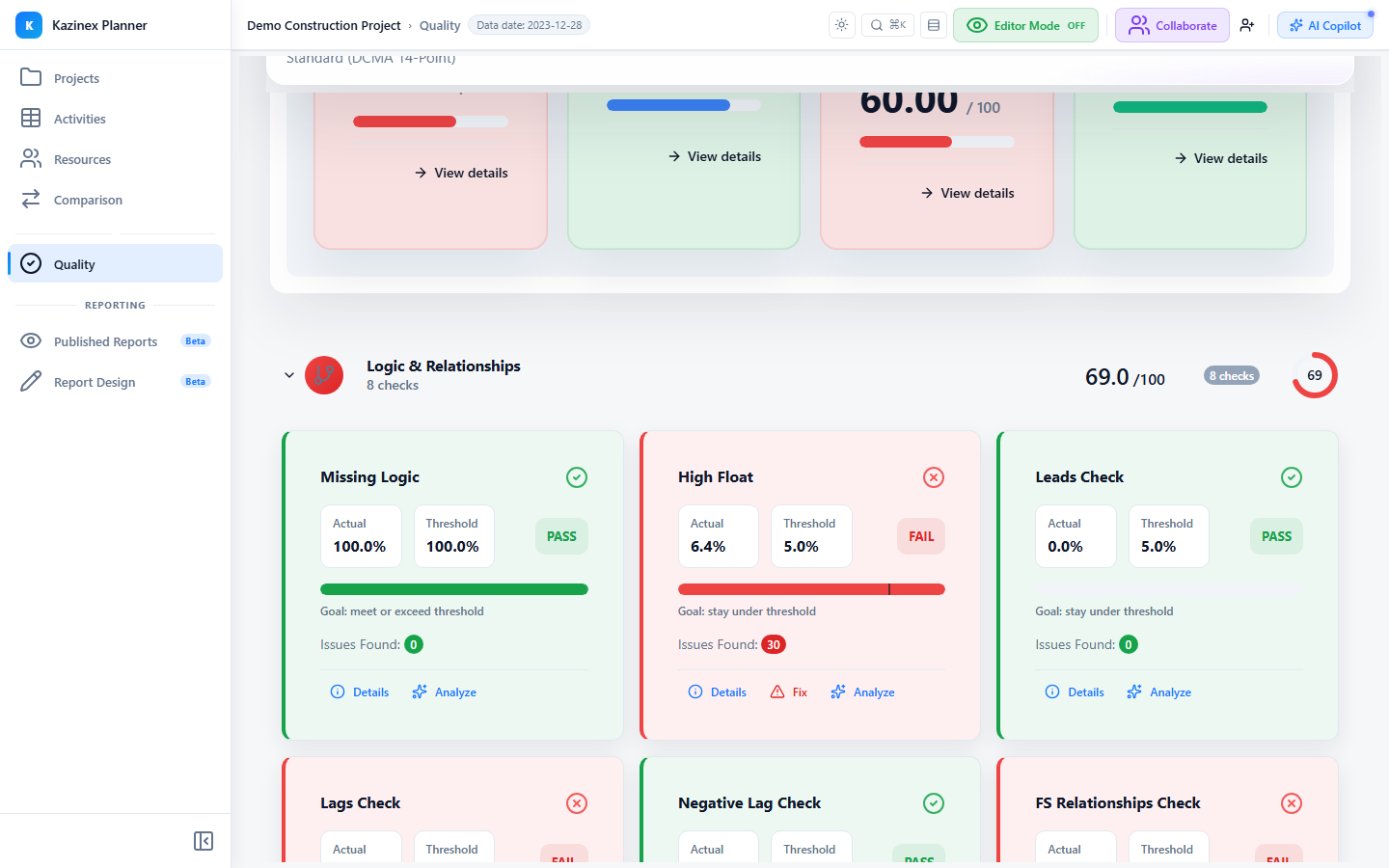Click Missing Logic green progress bar

tap(454, 589)
